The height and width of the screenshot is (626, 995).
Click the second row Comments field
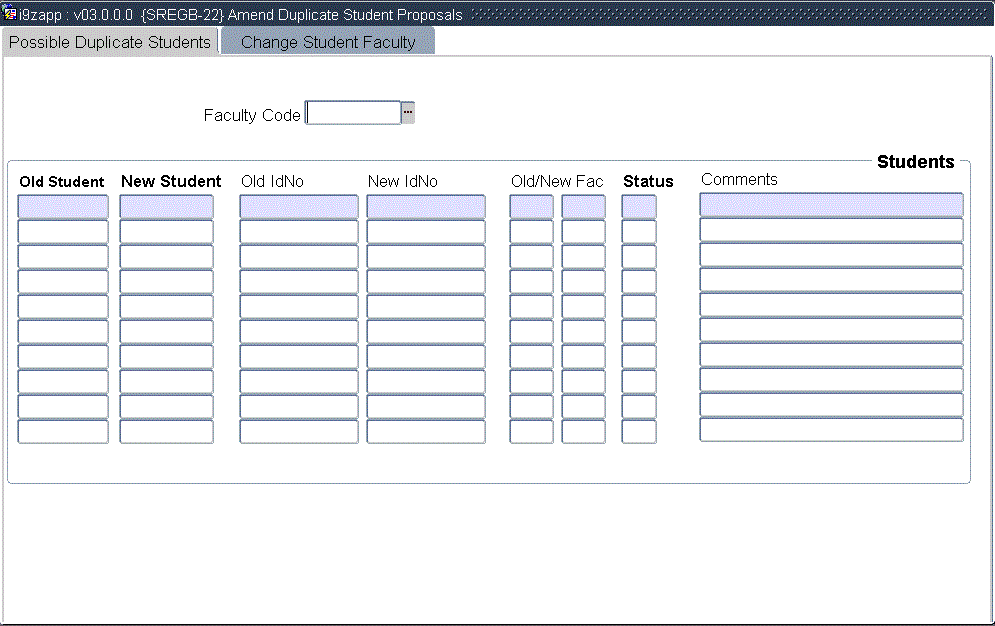point(831,230)
